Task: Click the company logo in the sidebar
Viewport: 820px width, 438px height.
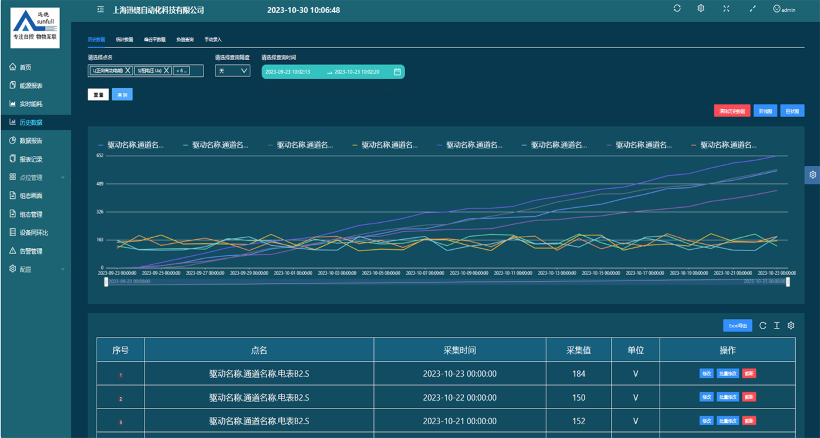Action: (x=35, y=28)
